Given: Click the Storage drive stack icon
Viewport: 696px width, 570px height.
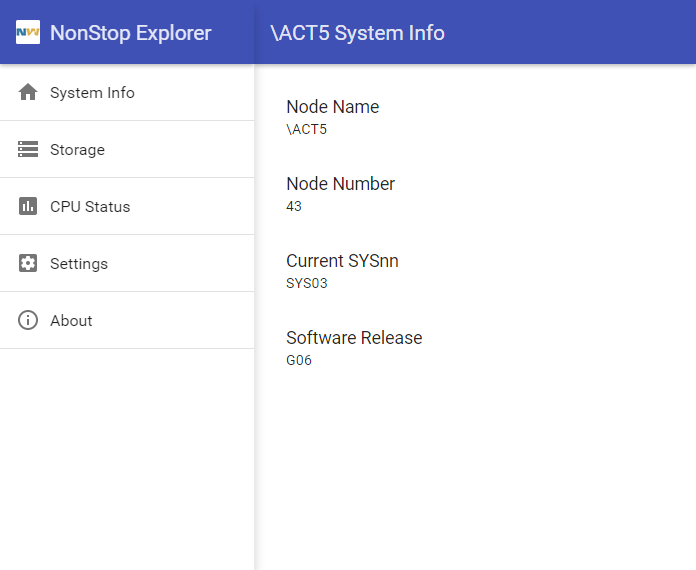Looking at the screenshot, I should click(28, 149).
